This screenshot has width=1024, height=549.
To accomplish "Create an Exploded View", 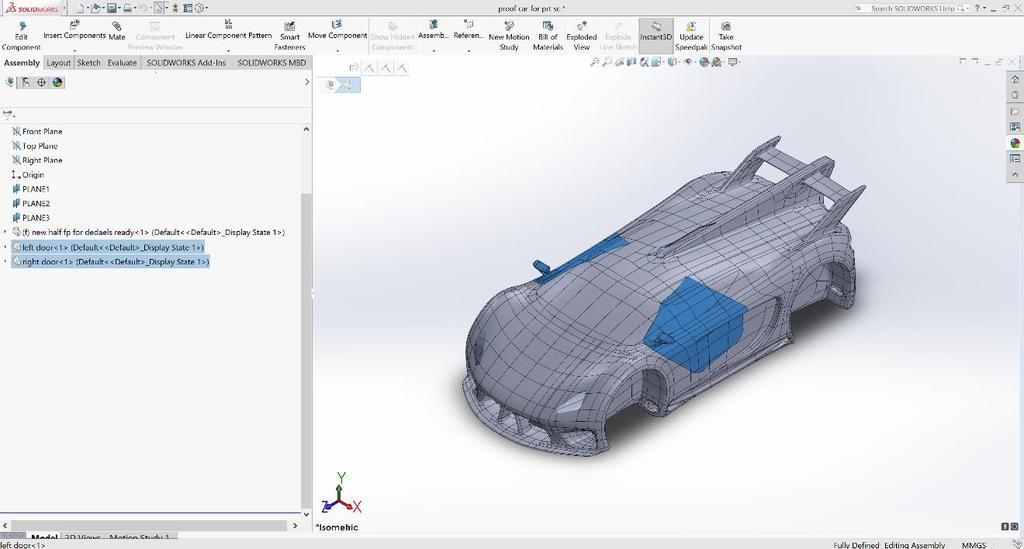I will [581, 36].
